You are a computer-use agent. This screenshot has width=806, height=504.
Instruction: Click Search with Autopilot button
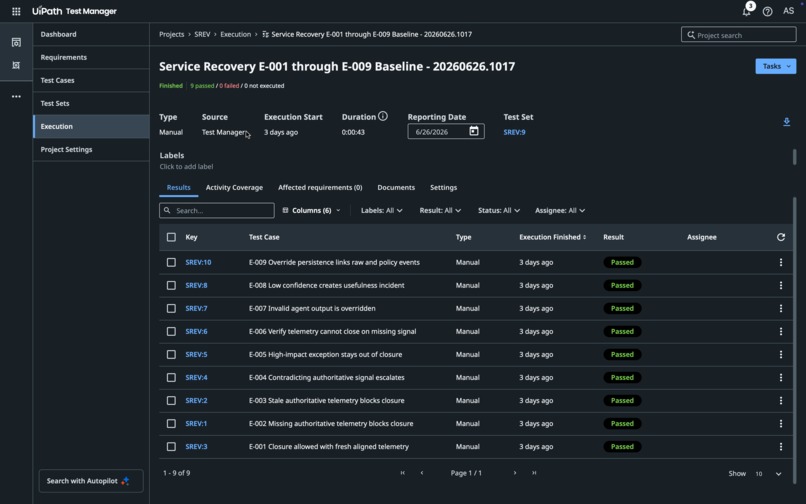91,481
